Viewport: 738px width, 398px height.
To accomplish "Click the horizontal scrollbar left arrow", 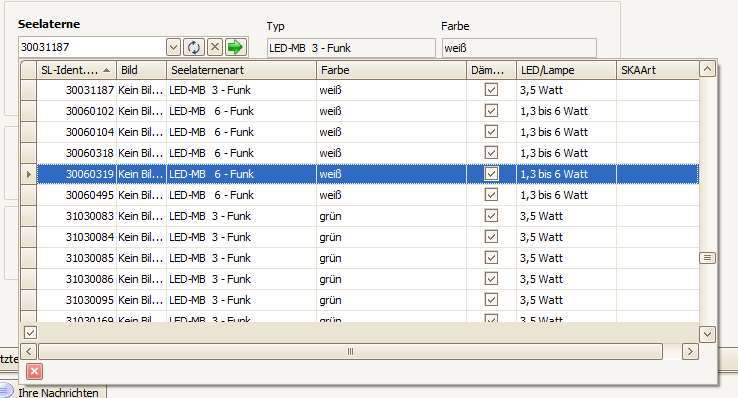I will click(x=29, y=351).
